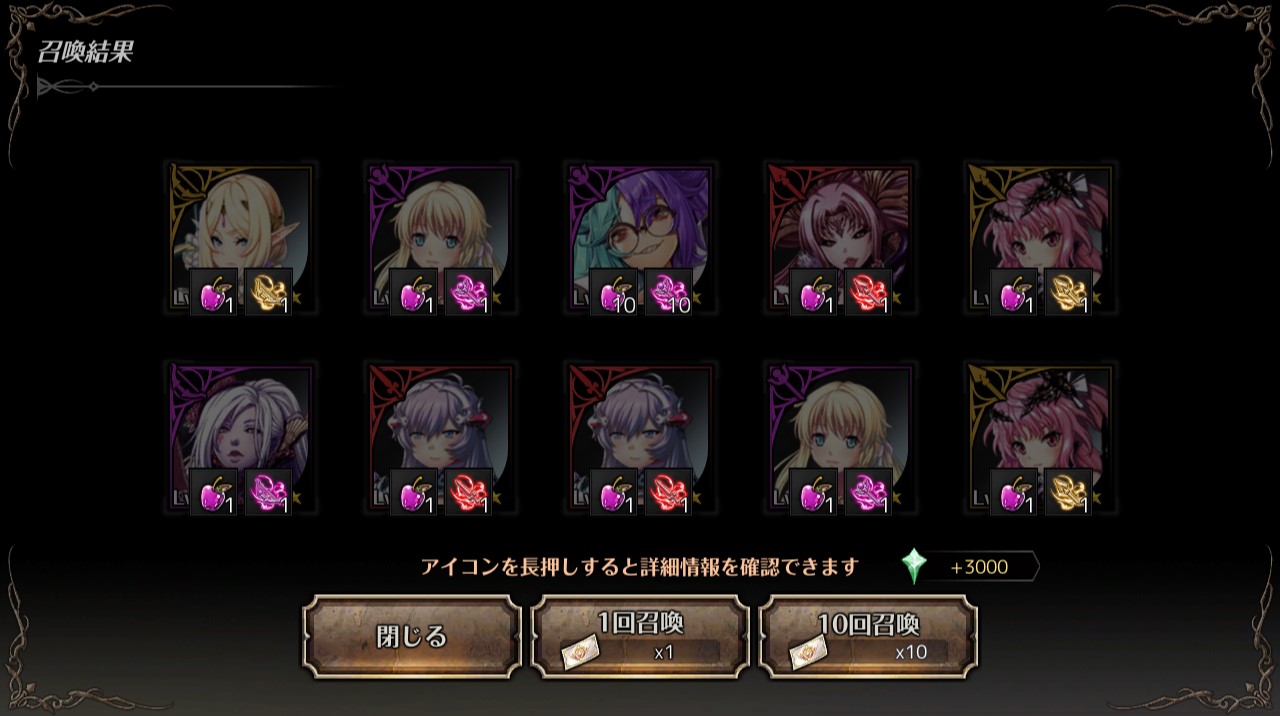Click the green gem currency icon
The image size is (1280, 716).
[x=913, y=566]
